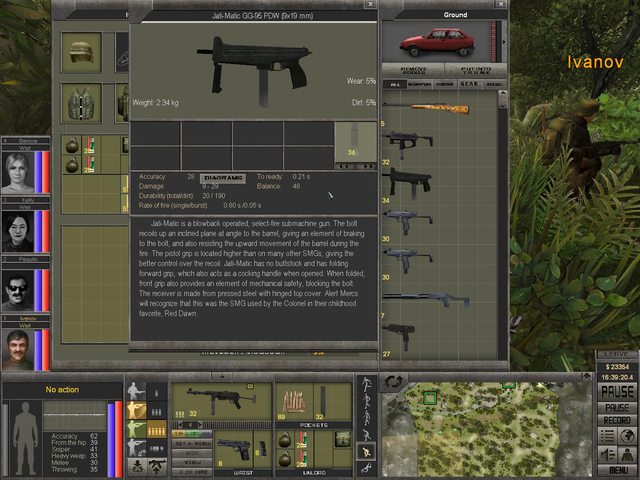Viewport: 640px width, 480px height.
Task: Select the ground Jati-Matic with count 34
Action: (x=410, y=183)
